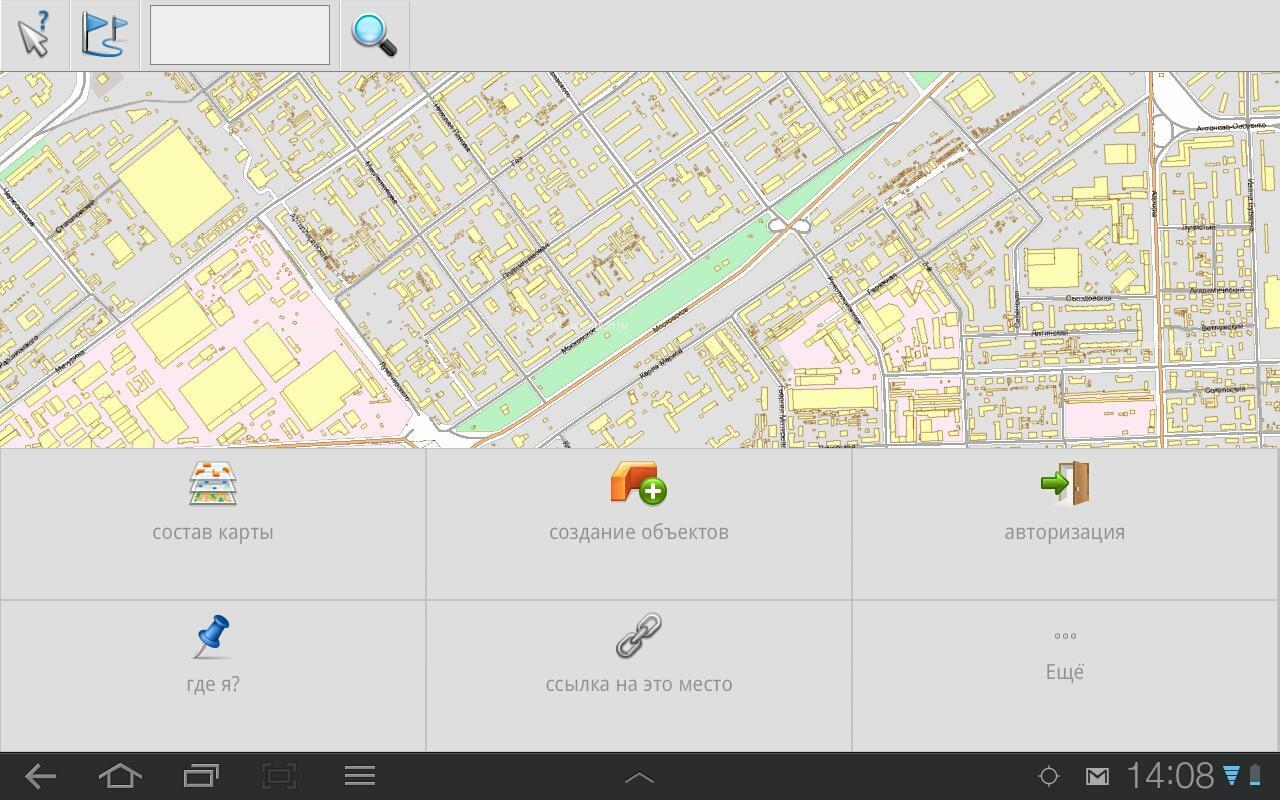The image size is (1280, 800).
Task: Open the 14:08 clock panel
Action: [1170, 776]
